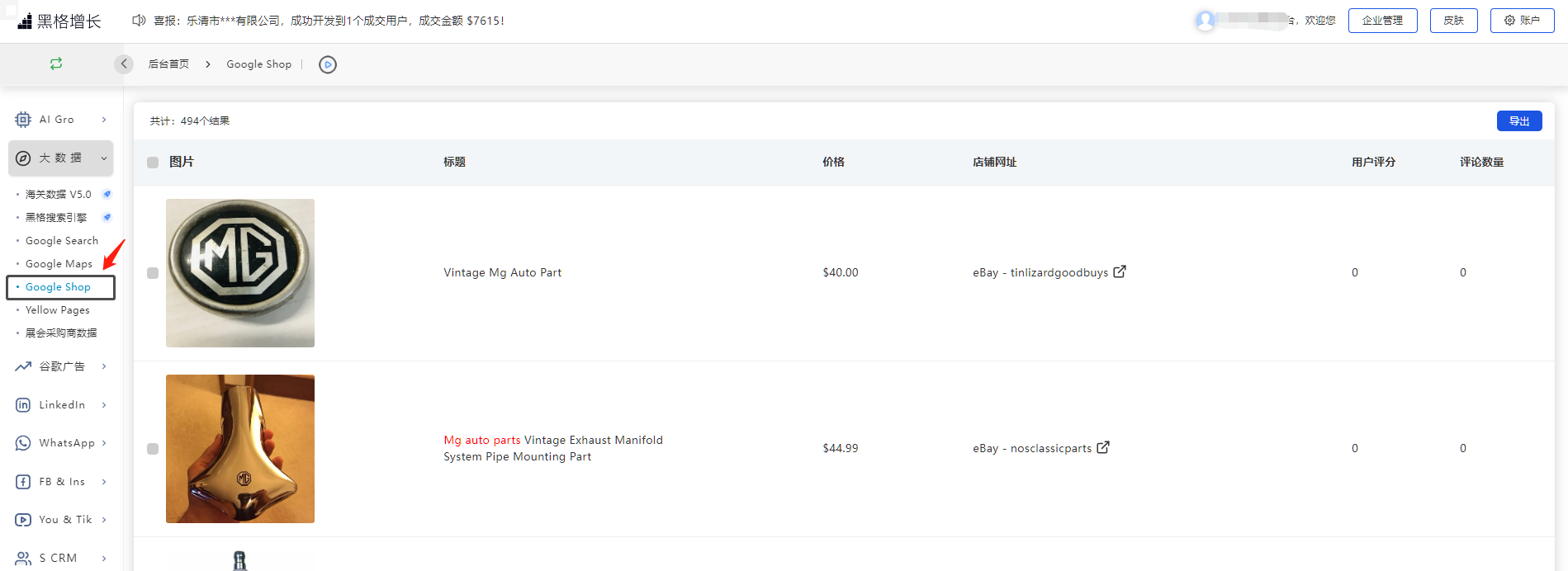This screenshot has height=571, width=1568.
Task: Click the announcement speaker icon
Action: point(139,21)
